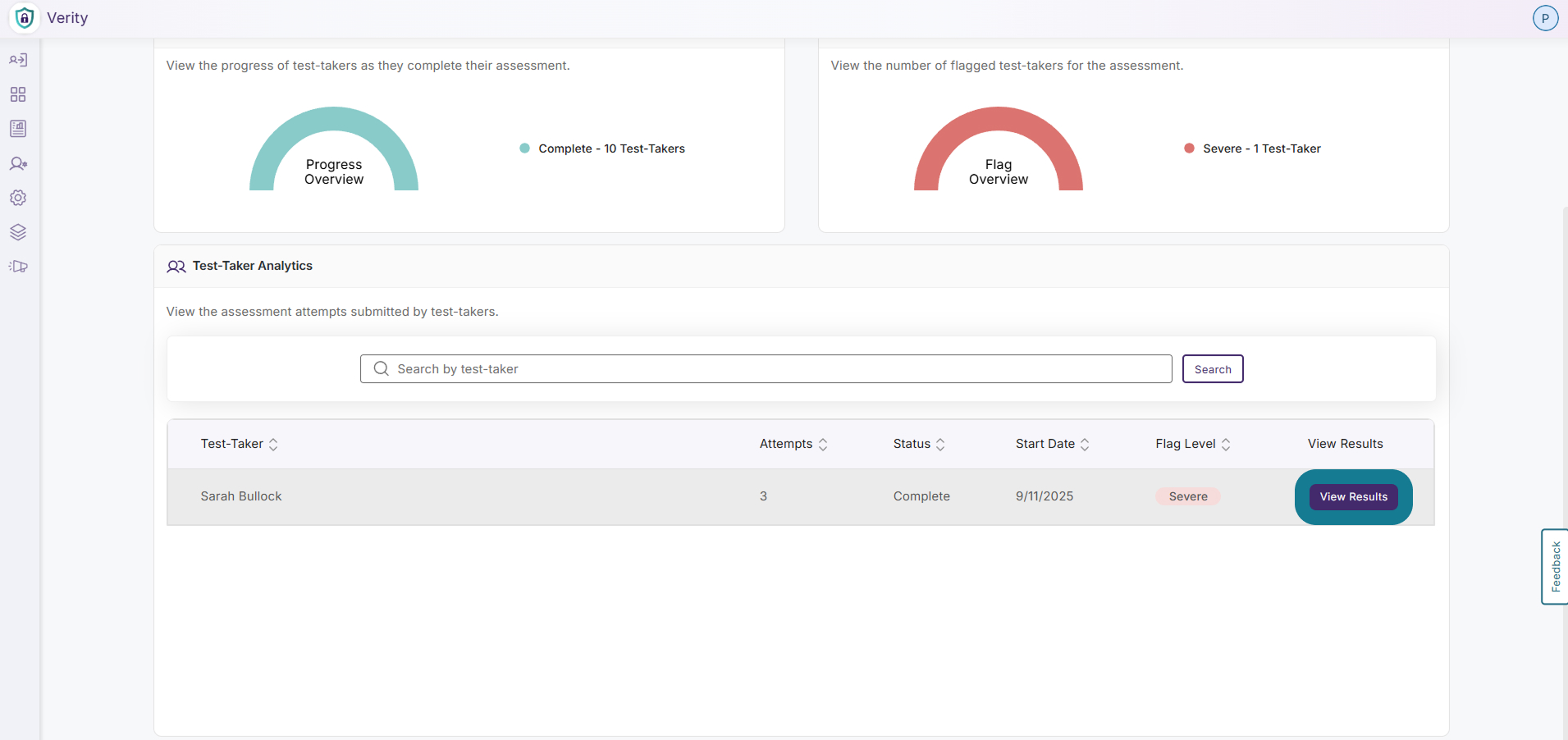Click the Verity shield logo
The height and width of the screenshot is (740, 1568).
click(x=25, y=18)
